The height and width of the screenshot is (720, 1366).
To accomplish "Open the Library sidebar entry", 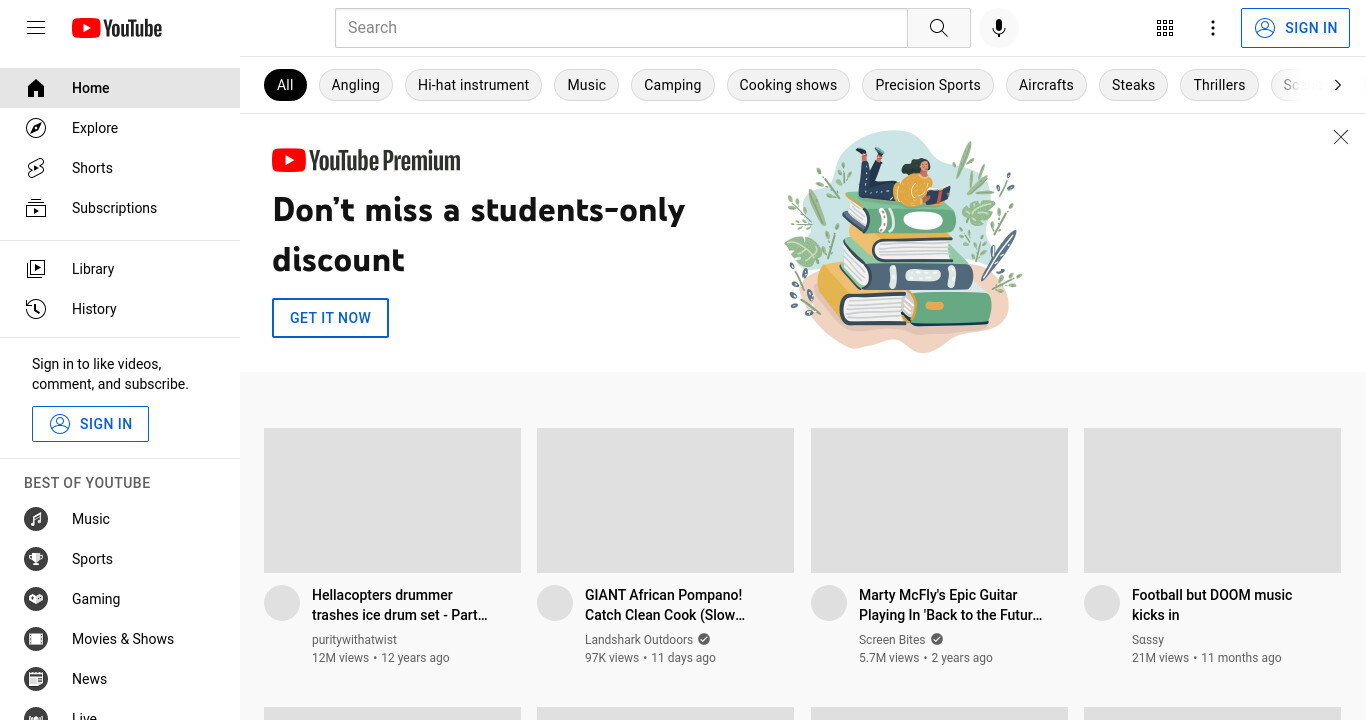I will click(120, 269).
